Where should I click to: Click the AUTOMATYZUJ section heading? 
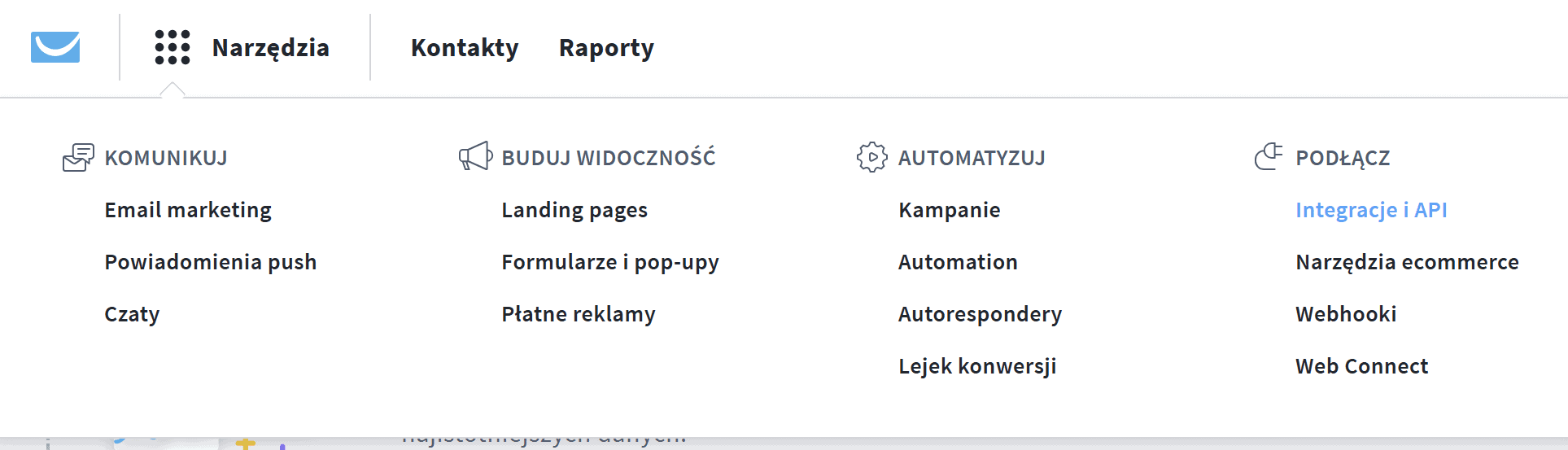point(972,158)
